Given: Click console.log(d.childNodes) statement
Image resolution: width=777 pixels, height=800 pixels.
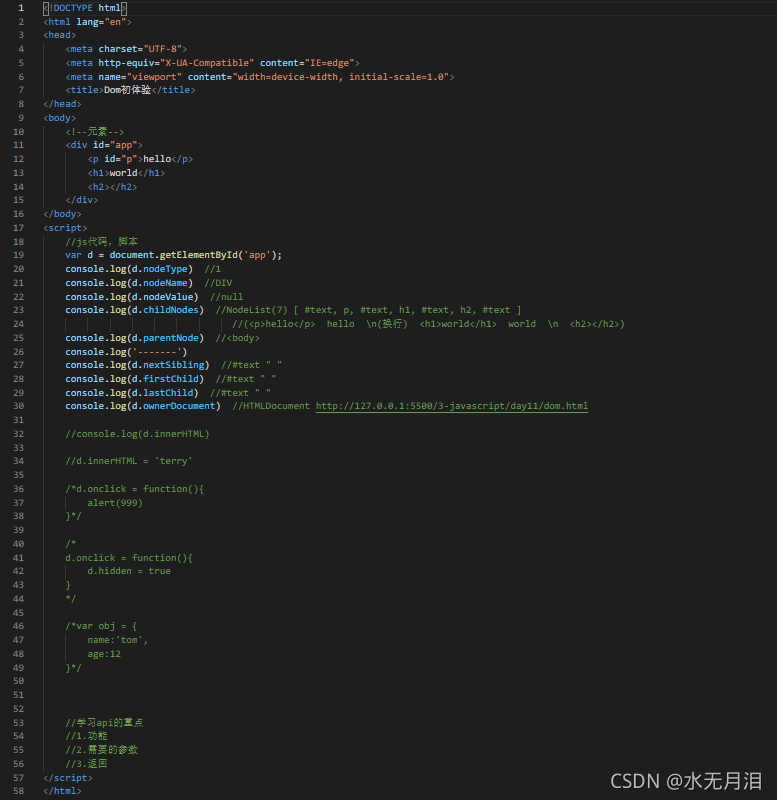Looking at the screenshot, I should (135, 310).
